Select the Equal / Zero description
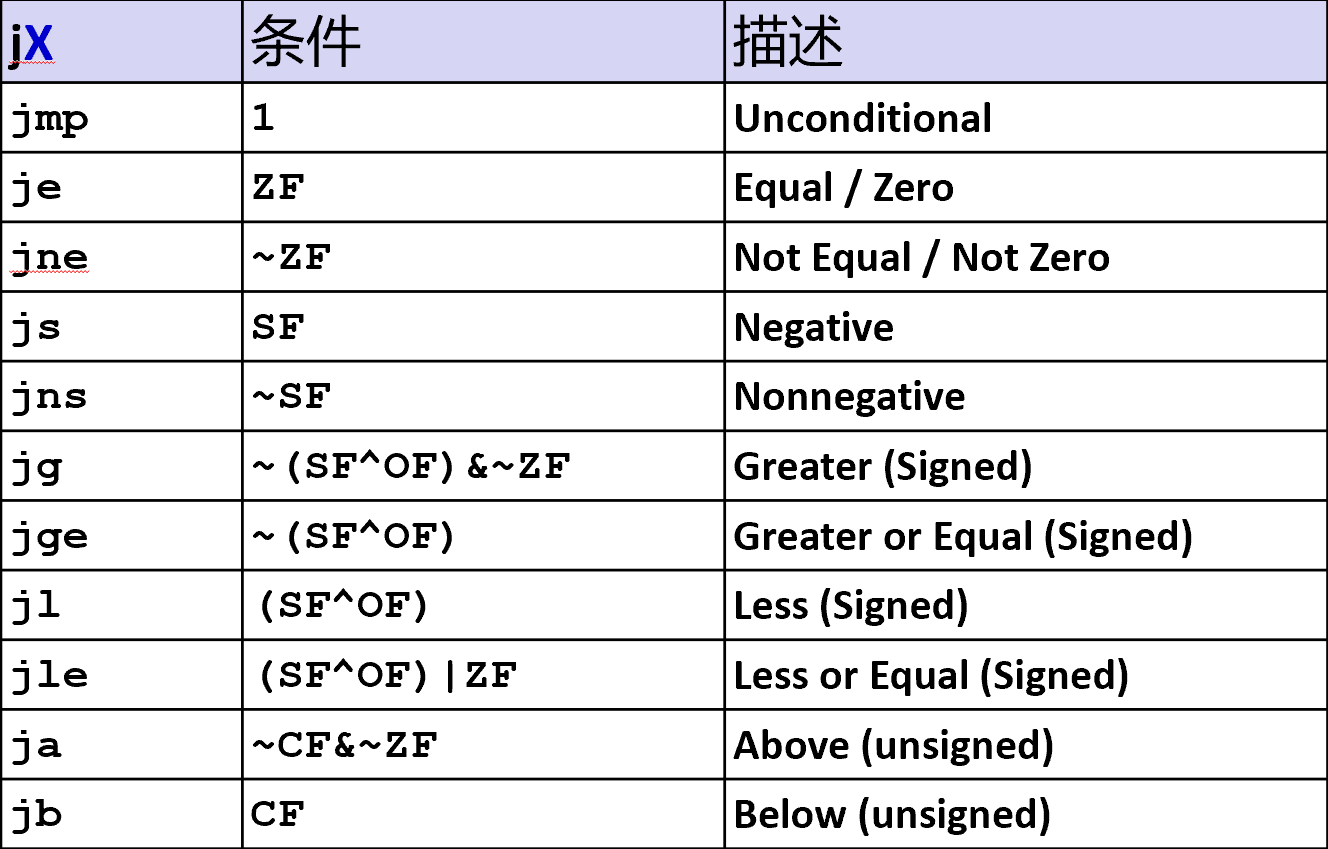 (843, 188)
